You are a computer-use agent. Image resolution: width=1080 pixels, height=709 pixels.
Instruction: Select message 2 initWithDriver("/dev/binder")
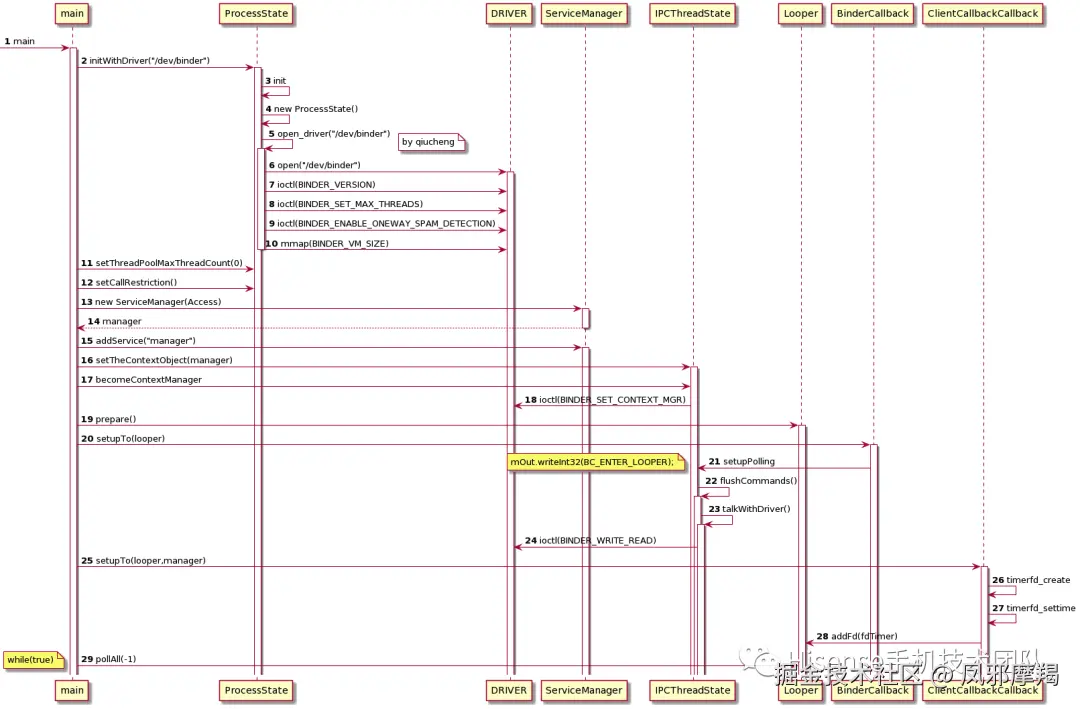coord(145,61)
